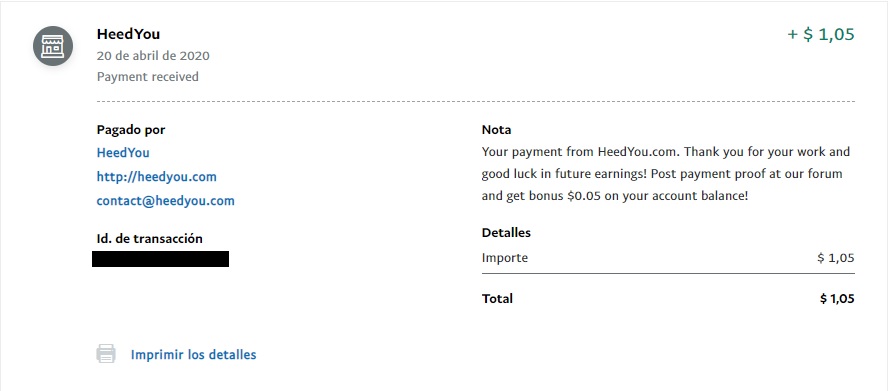Click the green + $ 1,05 amount

821,35
